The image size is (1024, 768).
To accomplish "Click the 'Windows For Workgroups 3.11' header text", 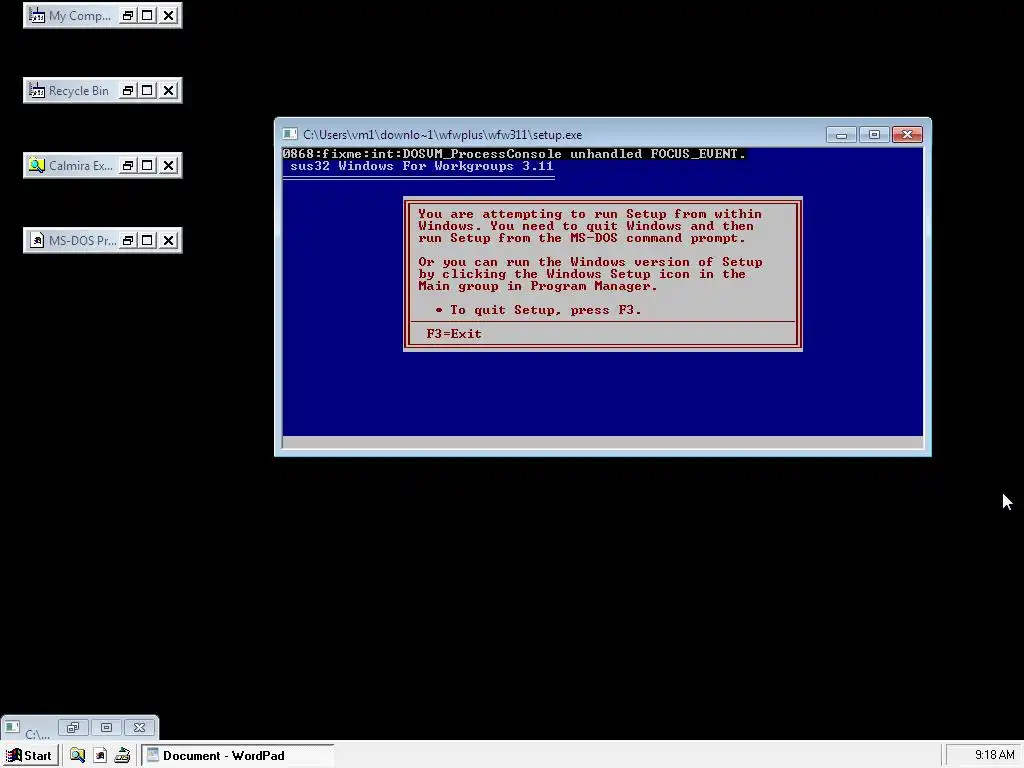I will point(445,166).
